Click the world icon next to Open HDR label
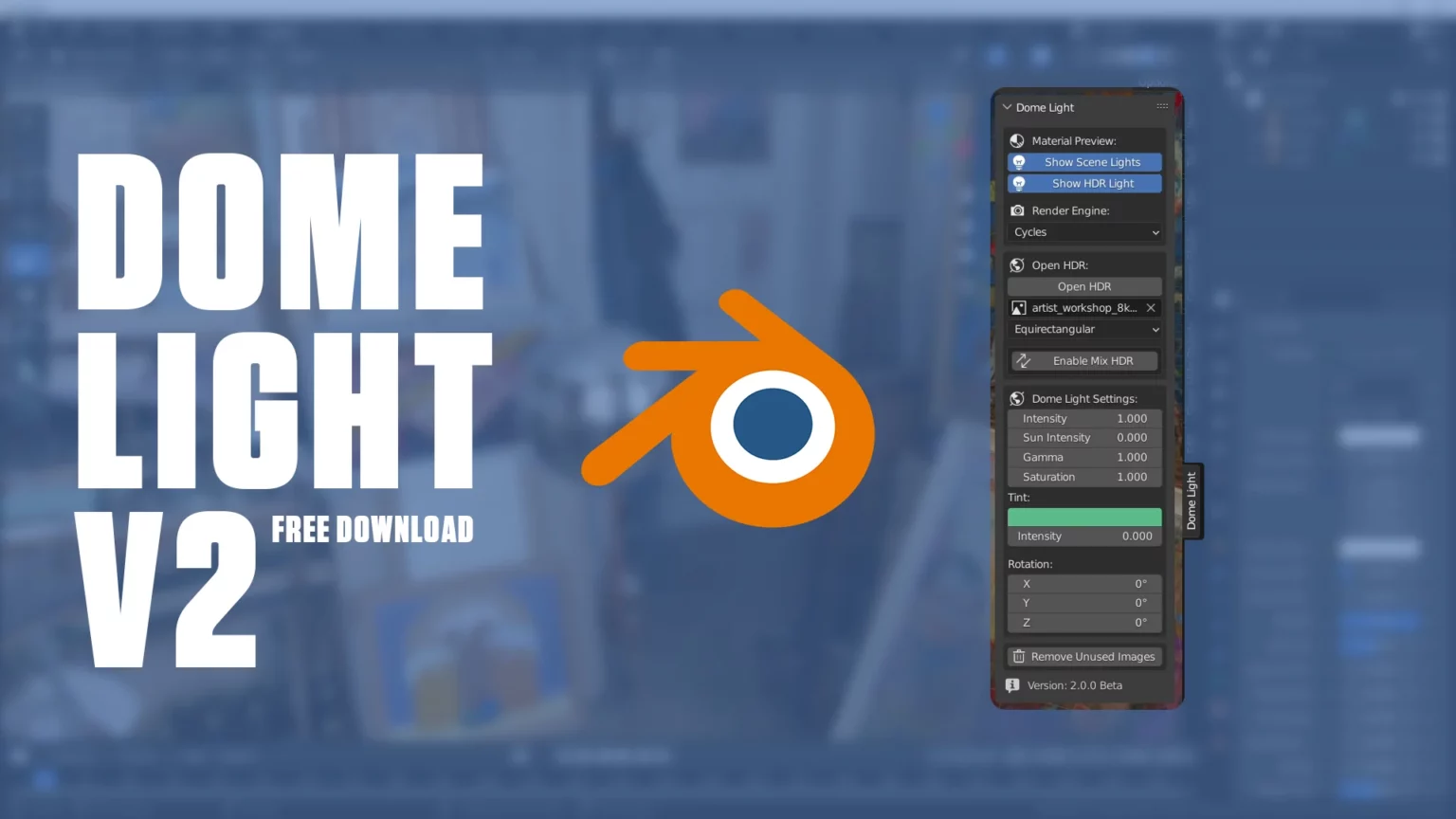1456x819 pixels. (x=1017, y=265)
